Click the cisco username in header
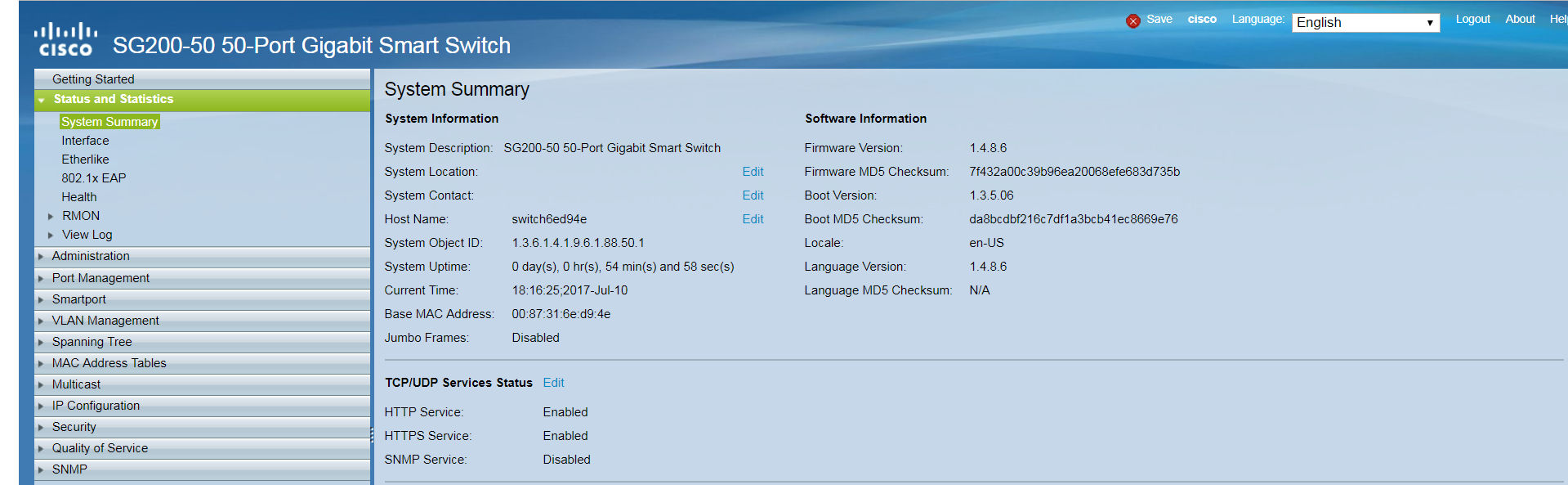The height and width of the screenshot is (485, 1568). (1202, 19)
